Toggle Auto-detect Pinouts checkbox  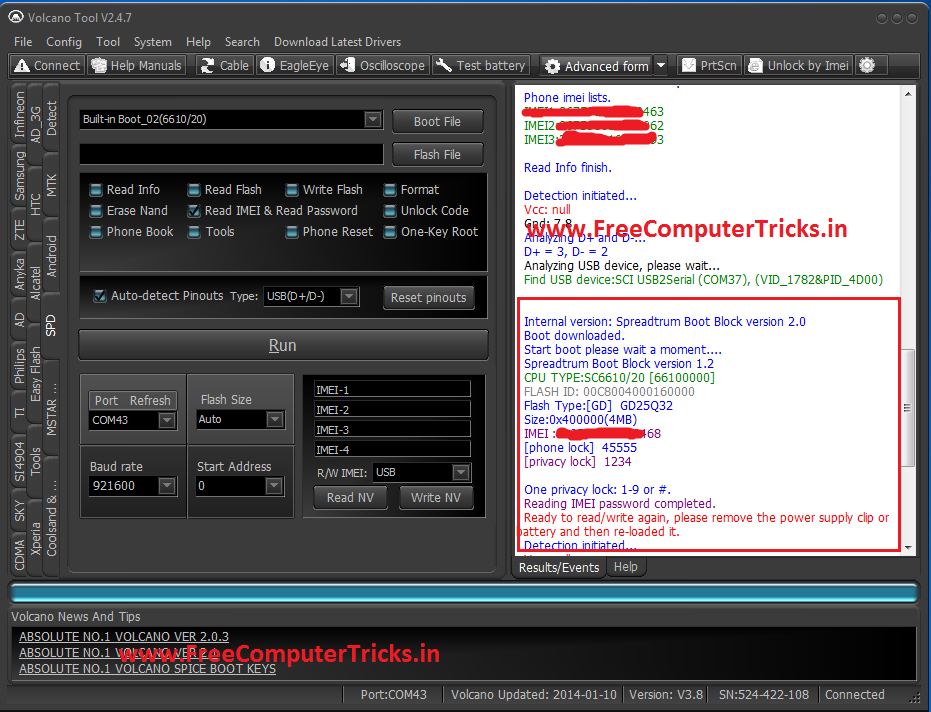click(100, 296)
